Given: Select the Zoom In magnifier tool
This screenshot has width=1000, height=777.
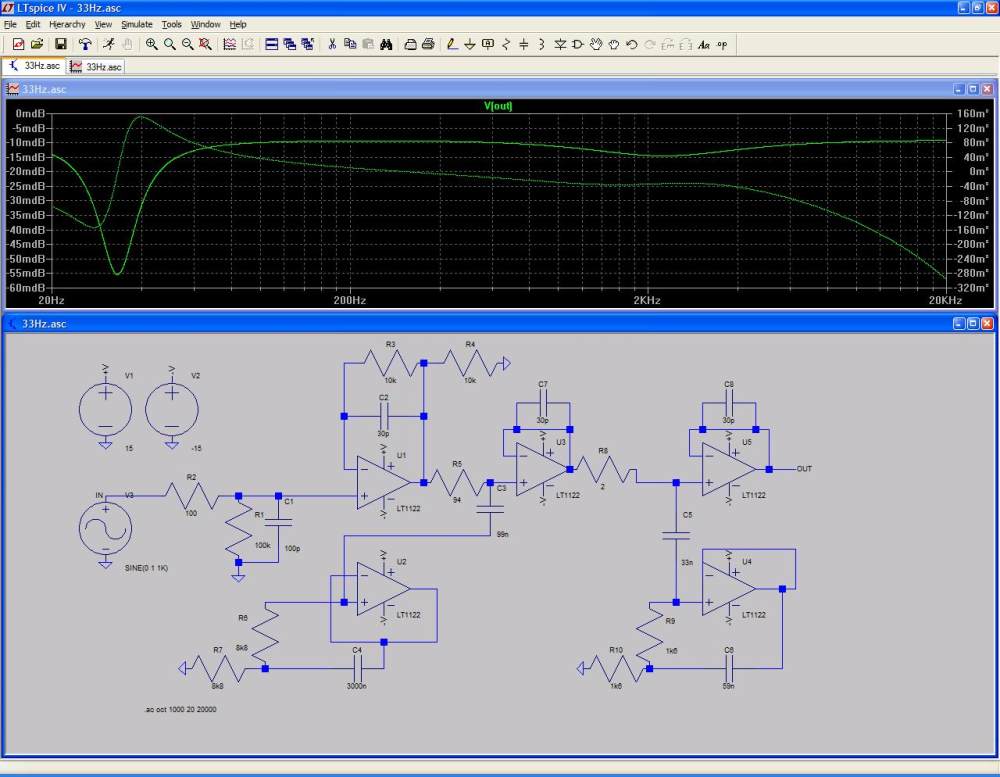Looking at the screenshot, I should click(151, 44).
